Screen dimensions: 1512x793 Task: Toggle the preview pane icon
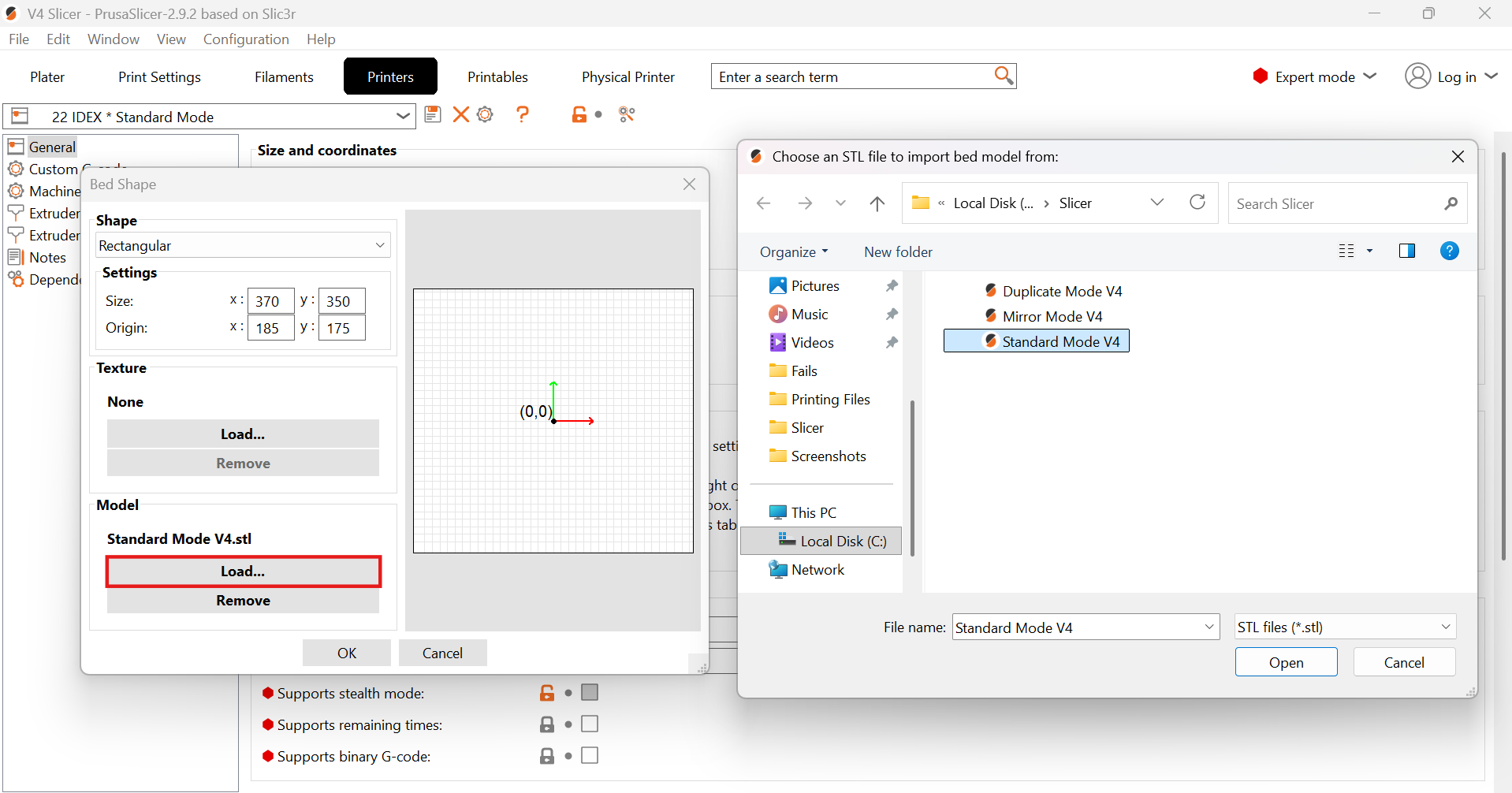click(x=1407, y=251)
